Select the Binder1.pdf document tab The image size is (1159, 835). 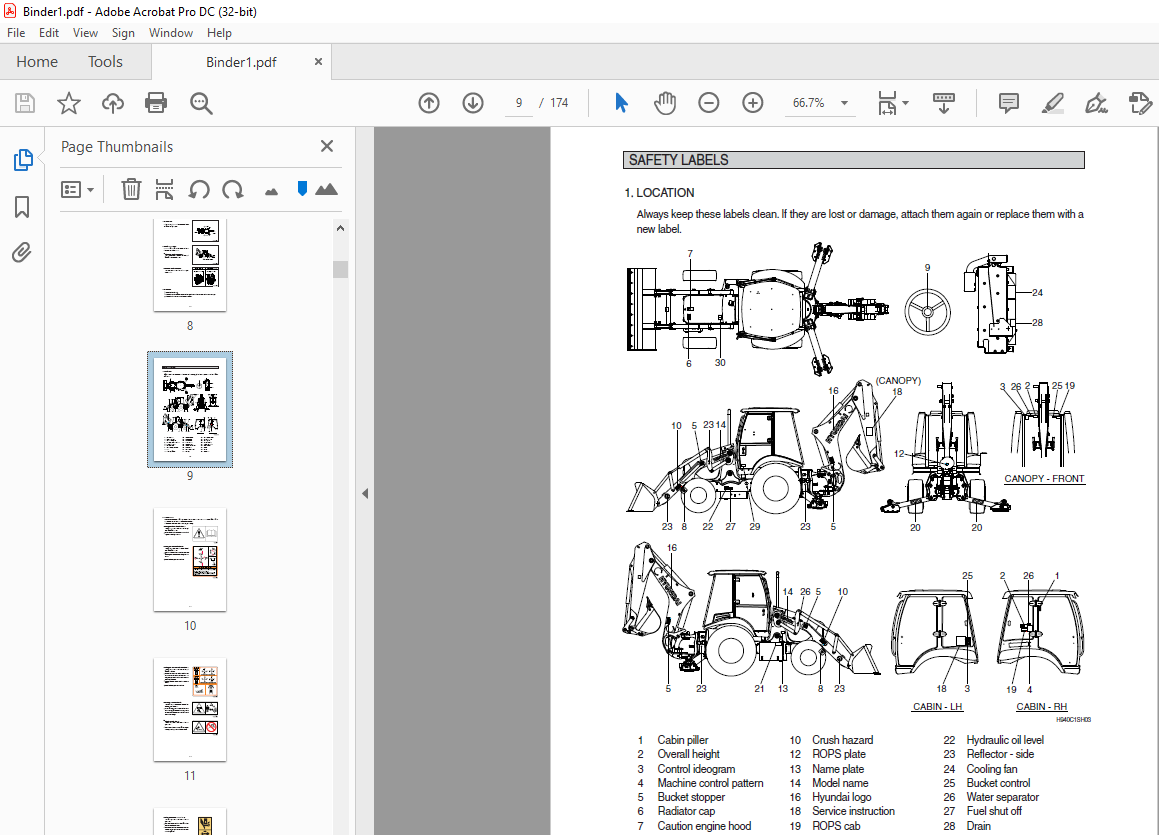[x=241, y=62]
